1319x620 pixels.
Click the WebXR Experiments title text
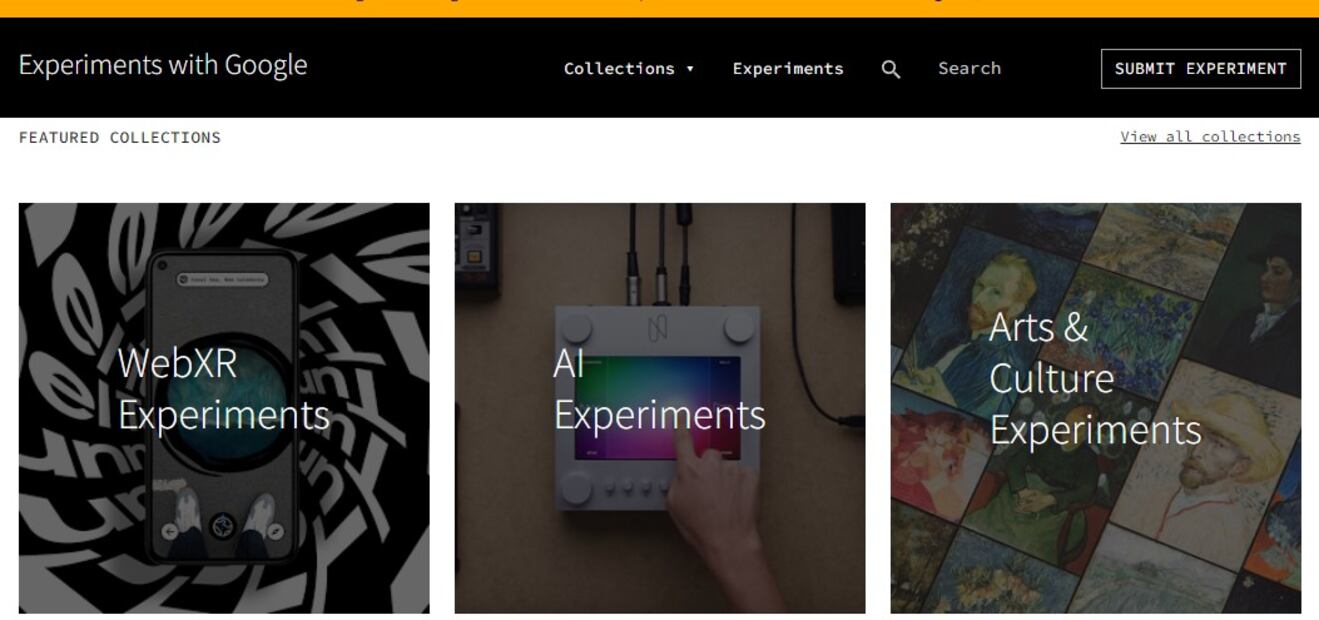[x=223, y=389]
